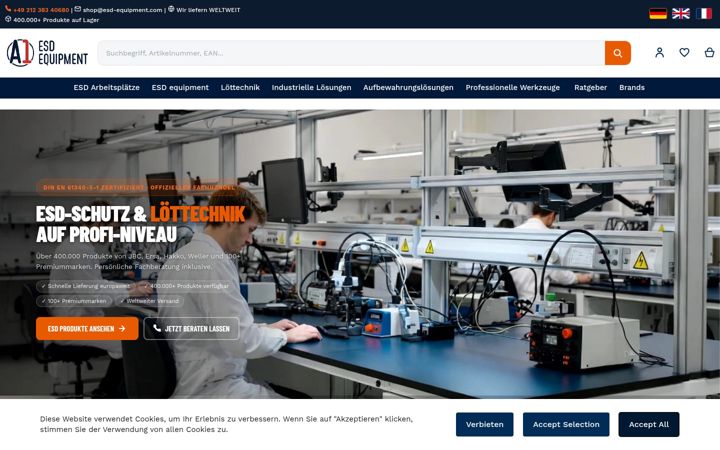This screenshot has width=720, height=450.
Task: Click Jetzt beraten lassen button
Action: 191,328
